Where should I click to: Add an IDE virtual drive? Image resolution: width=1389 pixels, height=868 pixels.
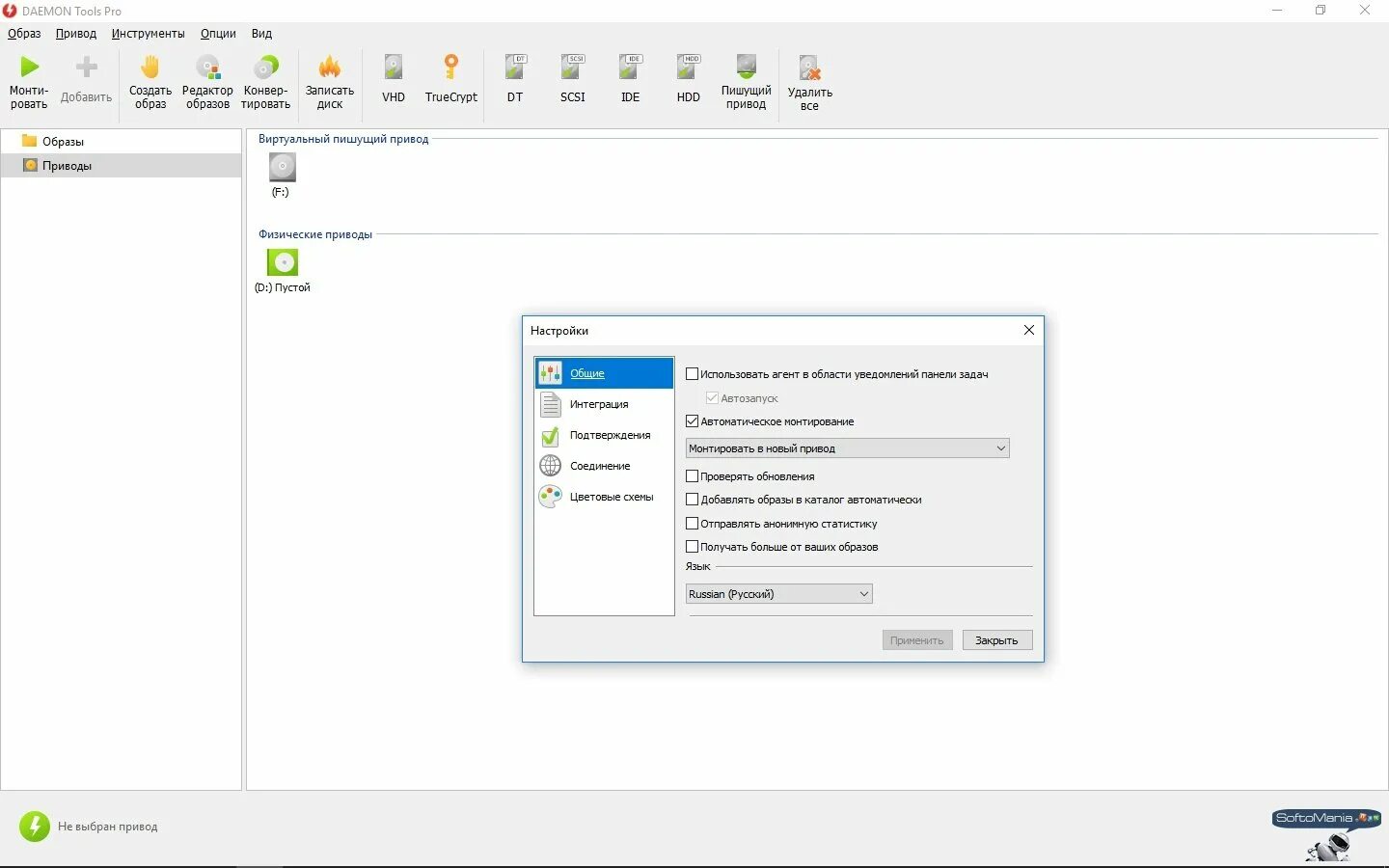coord(631,79)
